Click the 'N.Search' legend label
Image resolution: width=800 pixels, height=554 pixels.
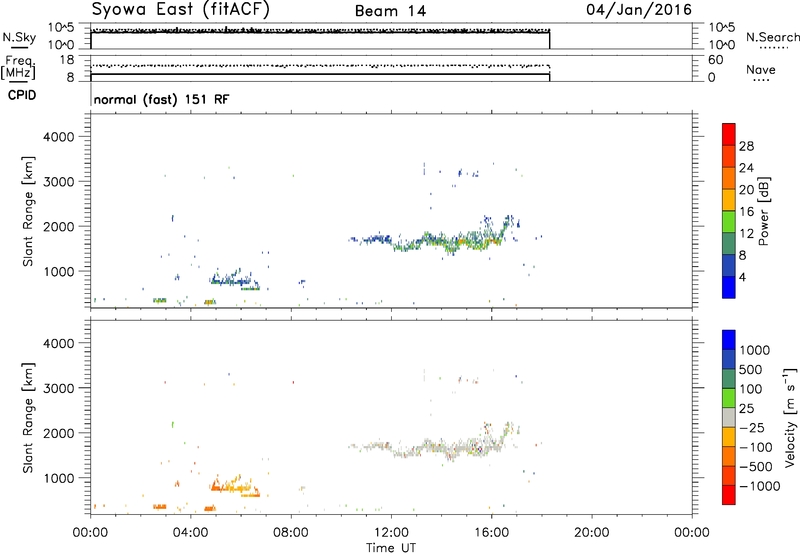point(772,37)
